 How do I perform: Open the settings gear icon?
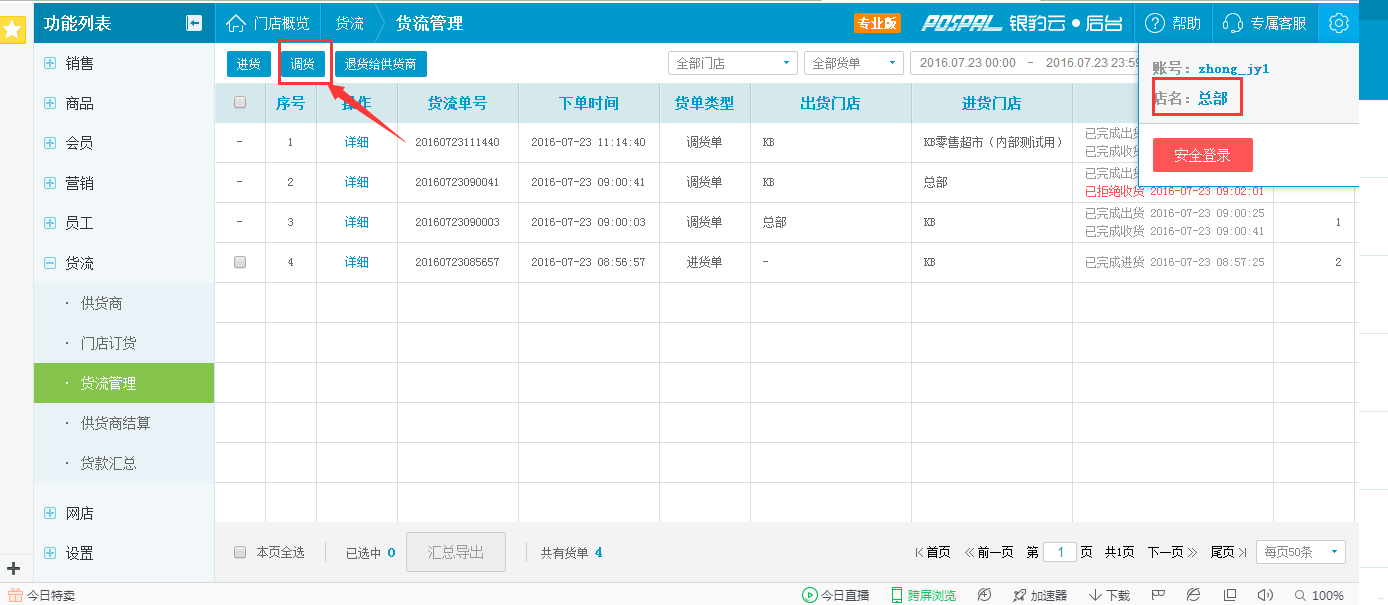(x=1339, y=23)
